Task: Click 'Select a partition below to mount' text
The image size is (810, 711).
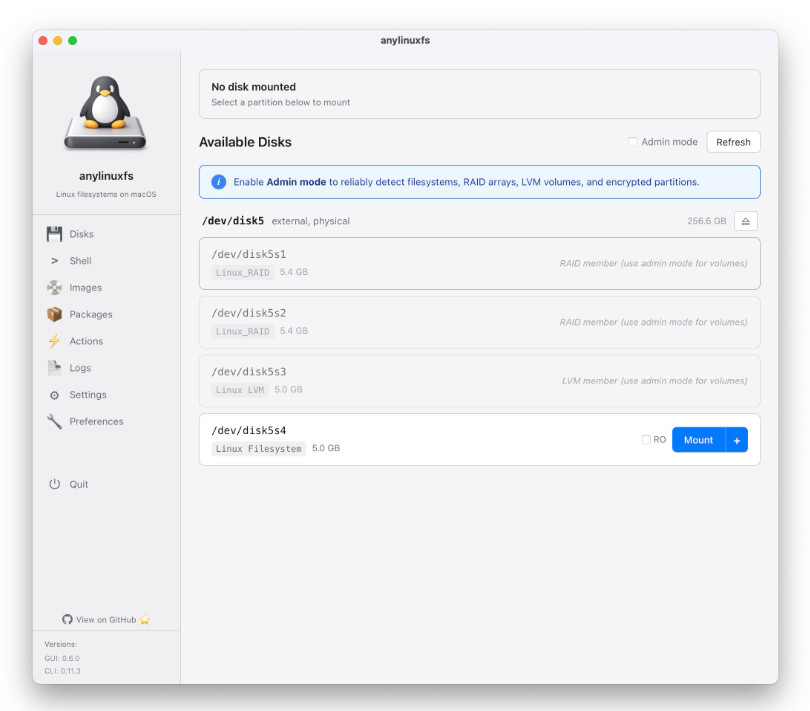Action: [281, 102]
